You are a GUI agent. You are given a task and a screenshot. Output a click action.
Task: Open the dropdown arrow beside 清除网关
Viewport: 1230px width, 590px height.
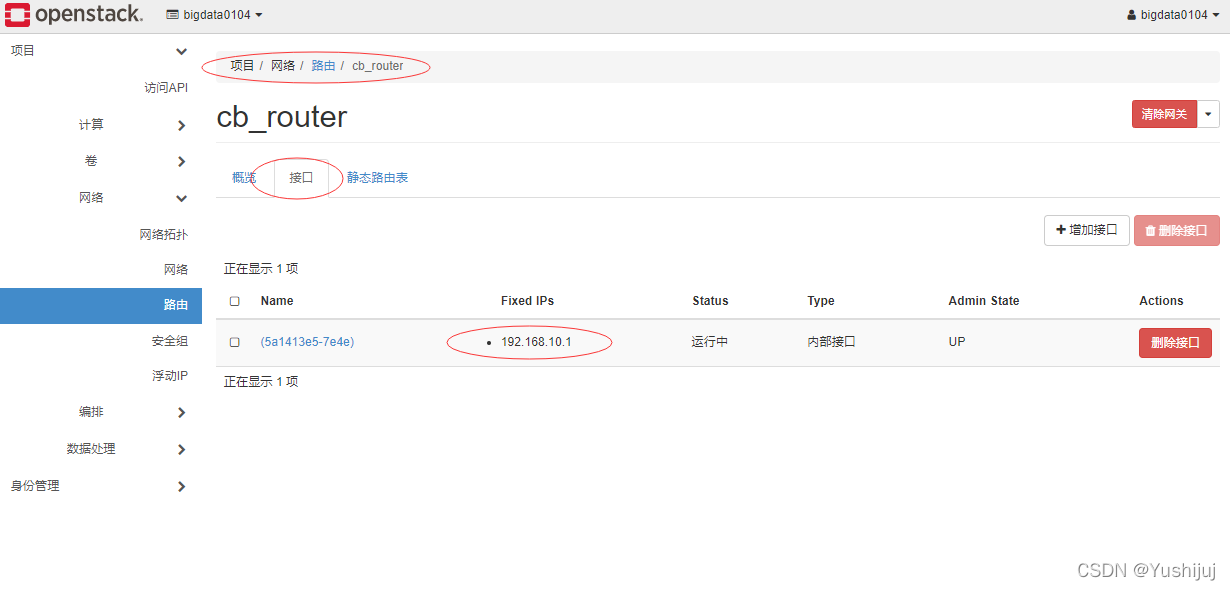1209,114
